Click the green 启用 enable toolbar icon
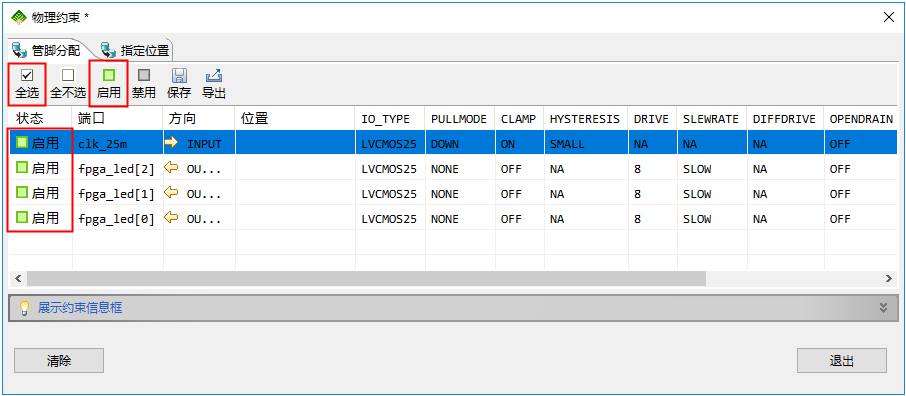 click(x=109, y=75)
